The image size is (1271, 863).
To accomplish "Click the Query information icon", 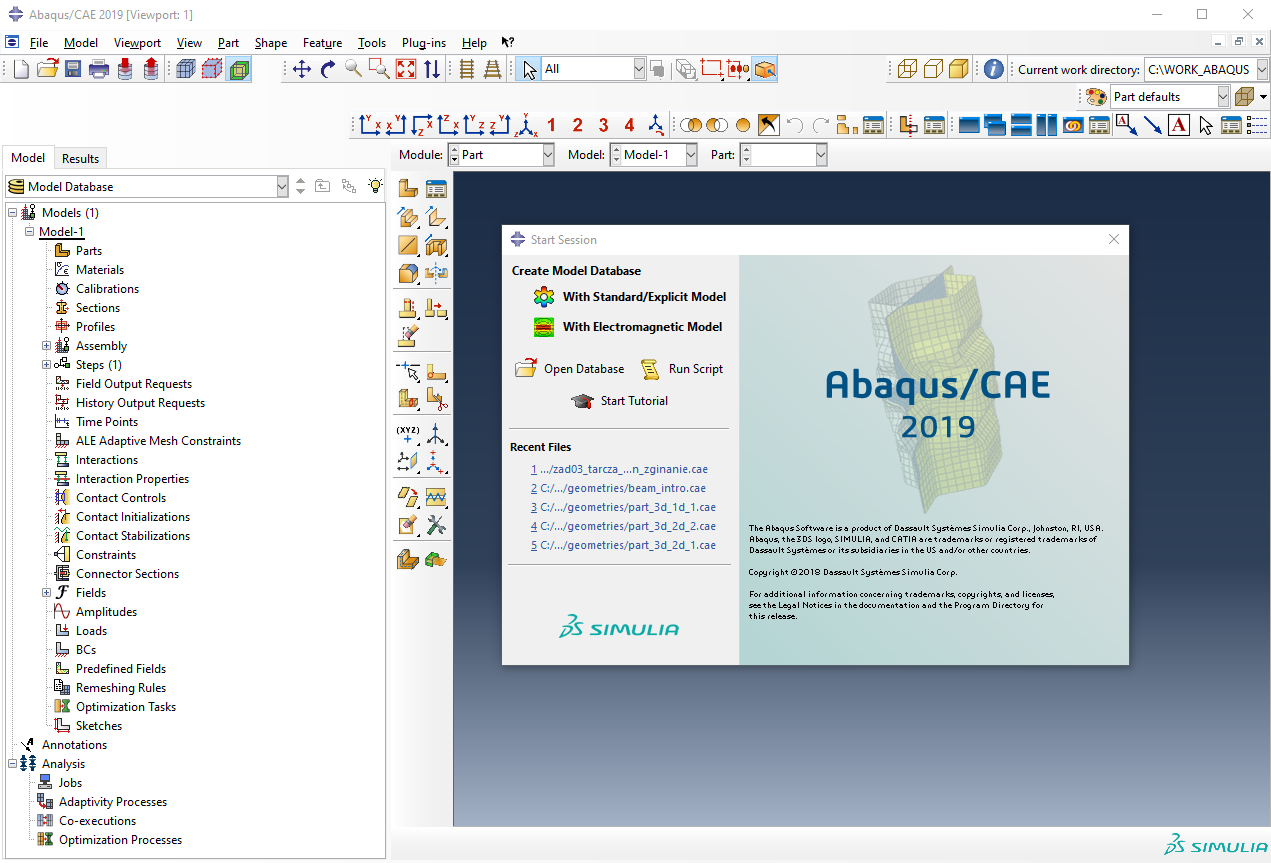I will (993, 69).
